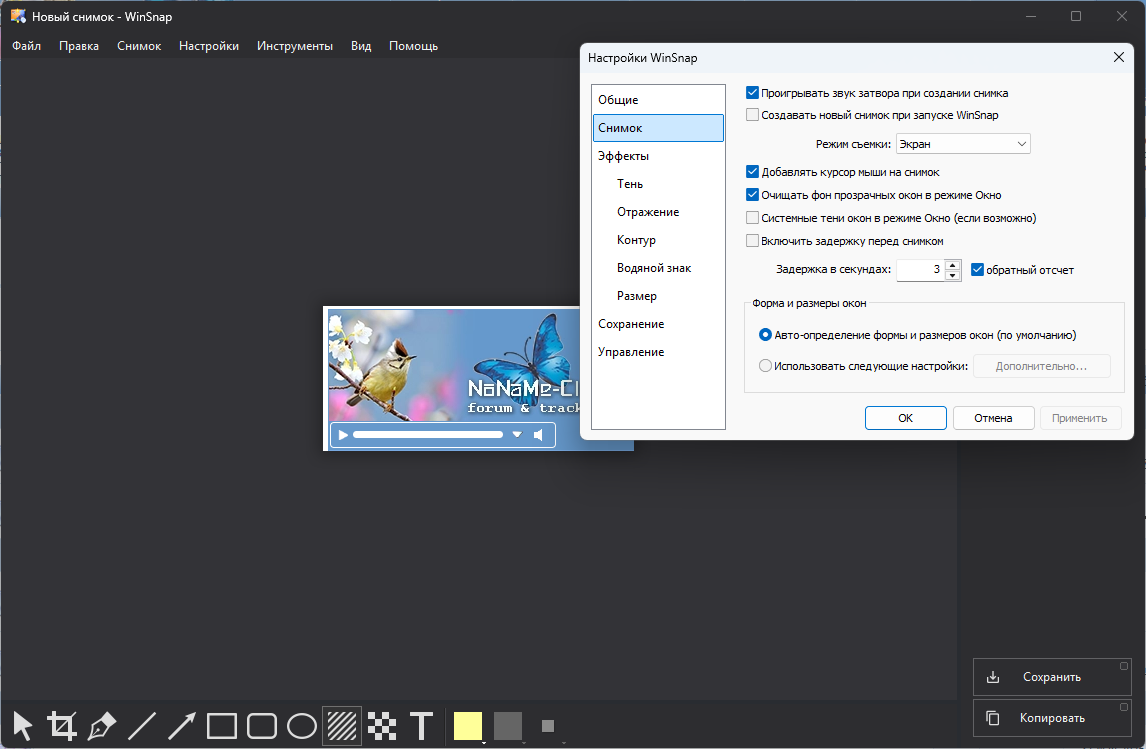The width and height of the screenshot is (1146, 749).
Task: Click the OK button
Action: pyautogui.click(x=905, y=418)
